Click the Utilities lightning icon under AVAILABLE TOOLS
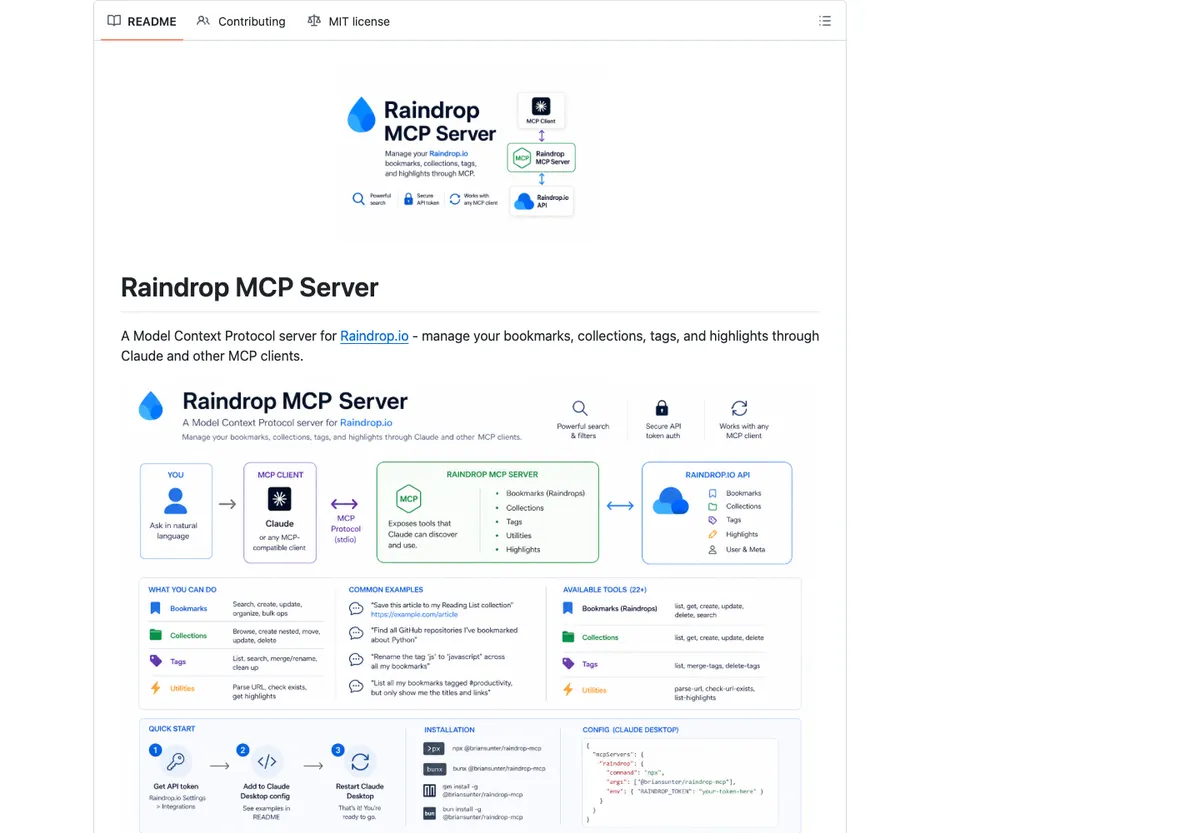 (x=568, y=690)
